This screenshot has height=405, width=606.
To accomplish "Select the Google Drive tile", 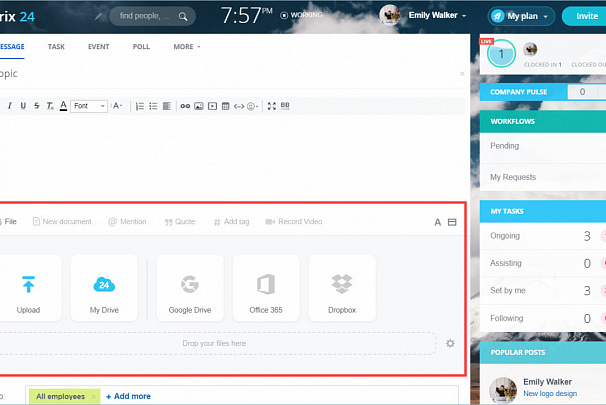I will tap(190, 288).
